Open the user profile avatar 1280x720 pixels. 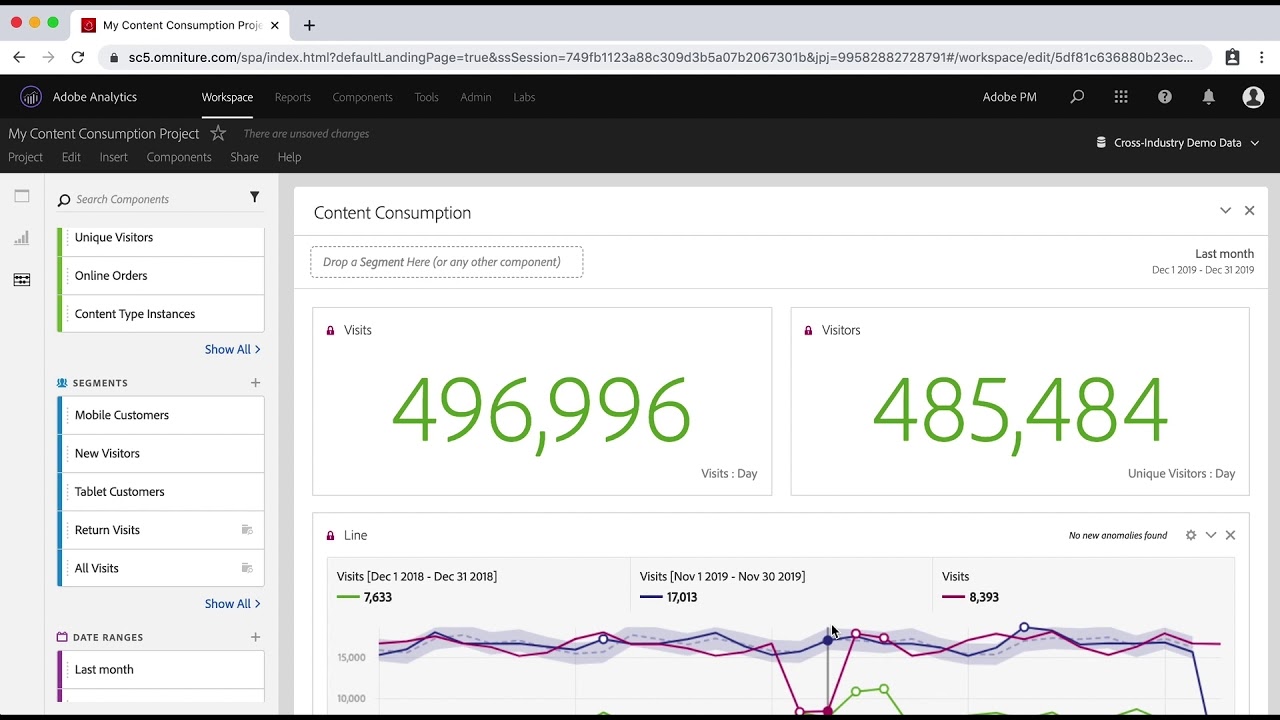click(x=1253, y=97)
